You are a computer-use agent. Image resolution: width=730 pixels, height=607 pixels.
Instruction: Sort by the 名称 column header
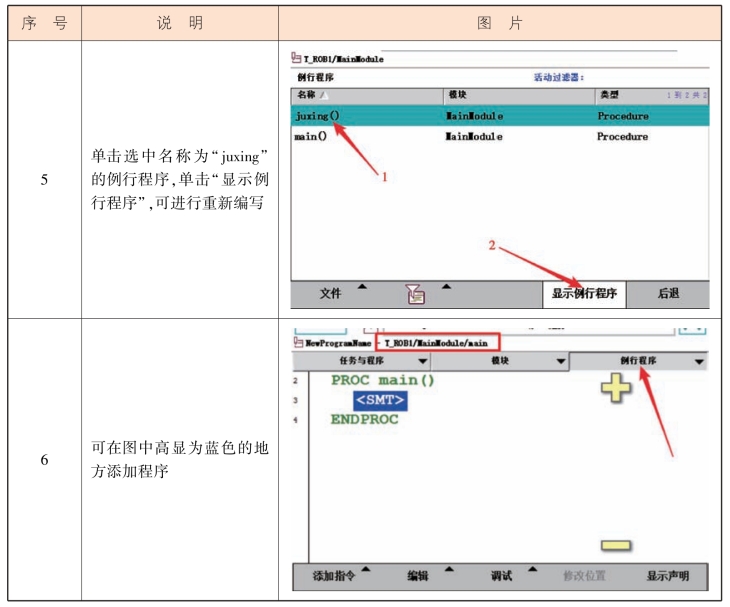[367, 95]
